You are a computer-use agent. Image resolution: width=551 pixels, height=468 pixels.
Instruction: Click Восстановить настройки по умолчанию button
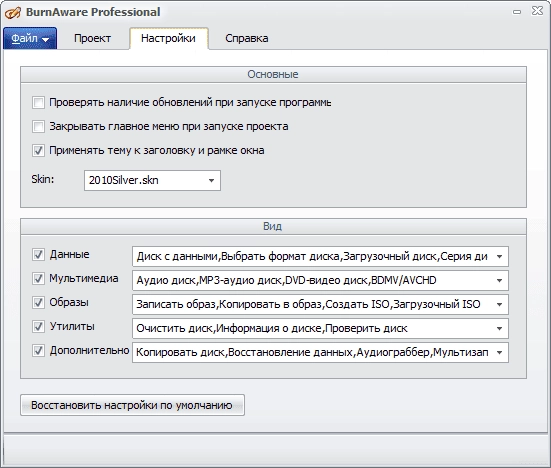coord(132,405)
